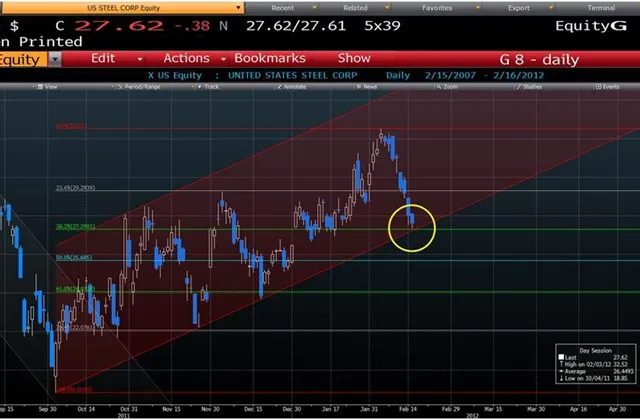Open the Bookmarks menu

[x=270, y=58]
